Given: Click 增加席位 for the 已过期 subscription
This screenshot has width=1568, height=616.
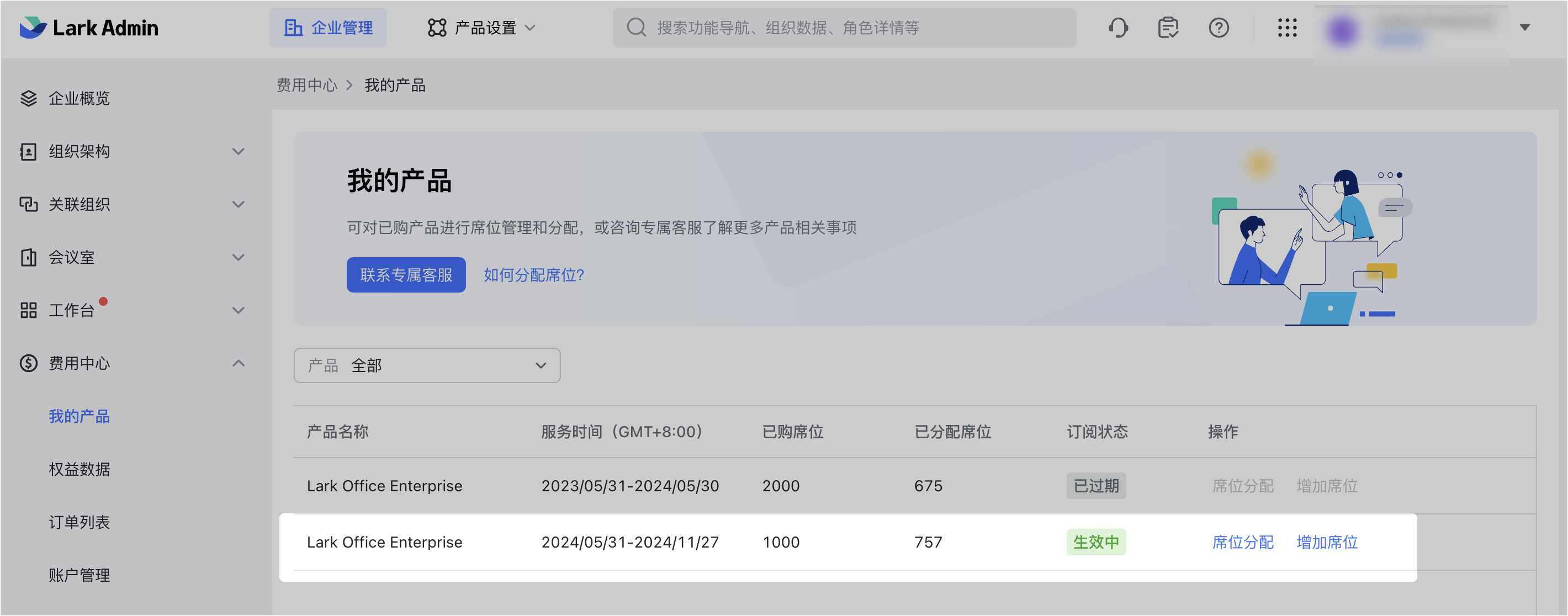Looking at the screenshot, I should (x=1327, y=486).
